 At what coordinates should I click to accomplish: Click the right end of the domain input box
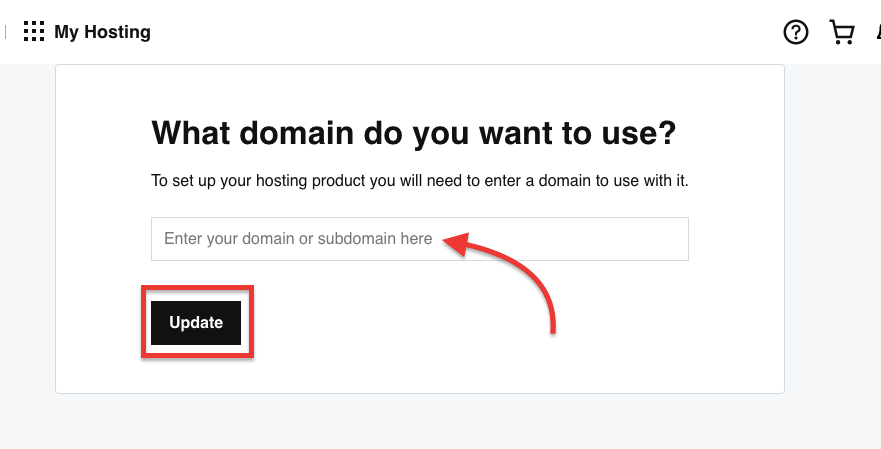[x=670, y=239]
